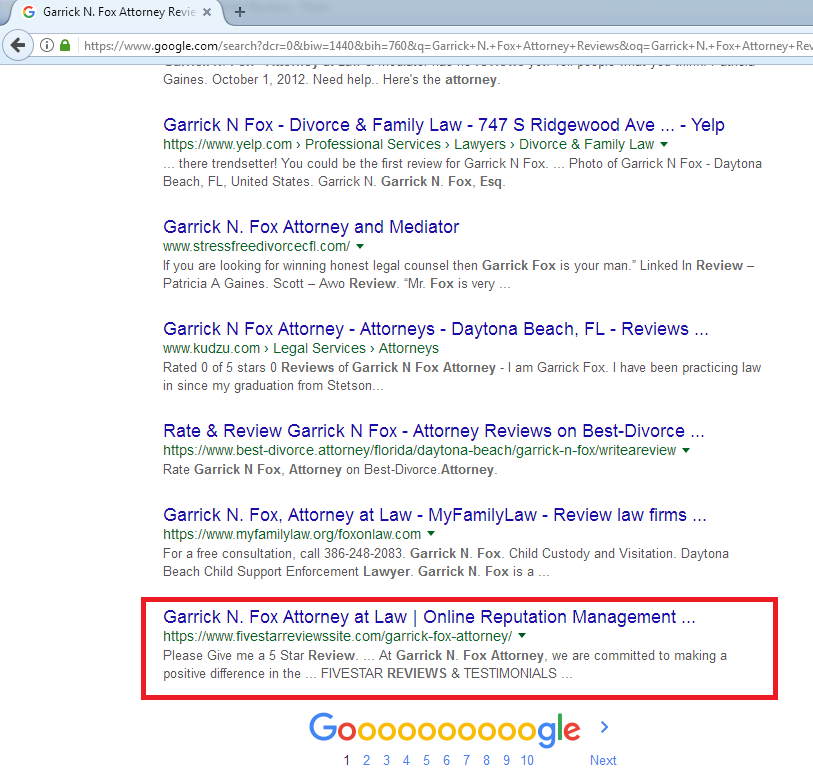813x784 pixels.
Task: Open site information icon in address bar
Action: coord(47,46)
